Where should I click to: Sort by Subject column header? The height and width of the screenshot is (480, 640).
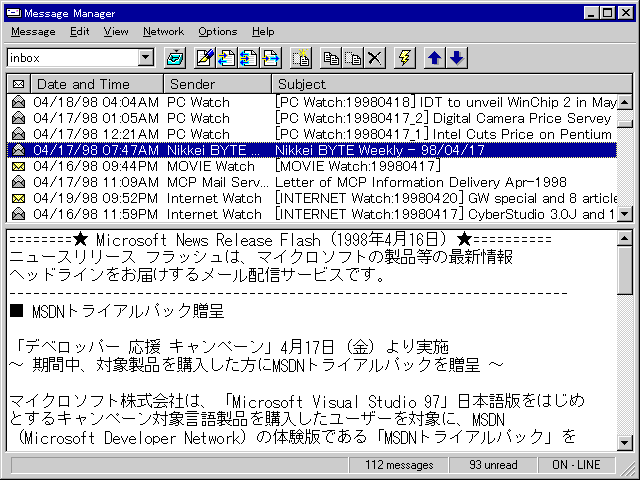pos(452,84)
